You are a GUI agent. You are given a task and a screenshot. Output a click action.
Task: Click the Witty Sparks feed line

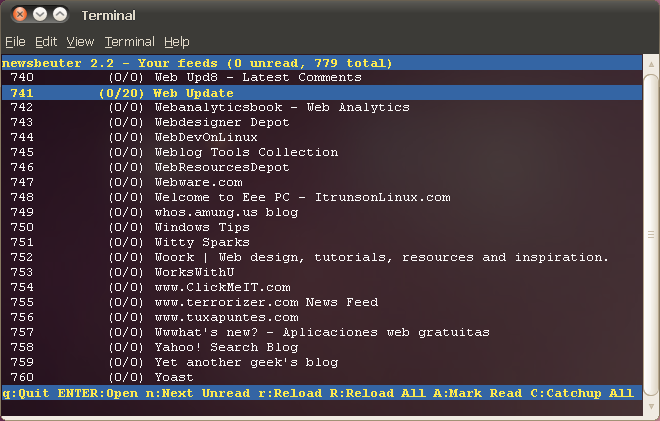(x=322, y=242)
